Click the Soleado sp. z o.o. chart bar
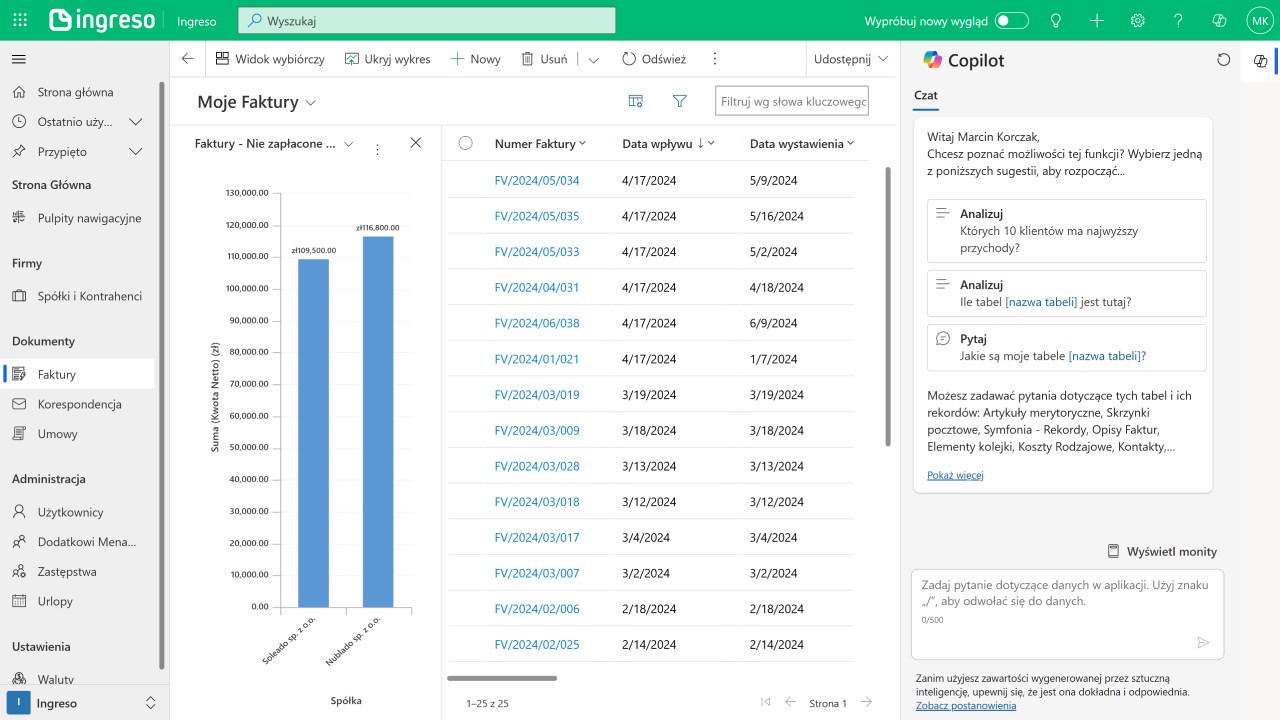This screenshot has height=720, width=1280. (313, 432)
